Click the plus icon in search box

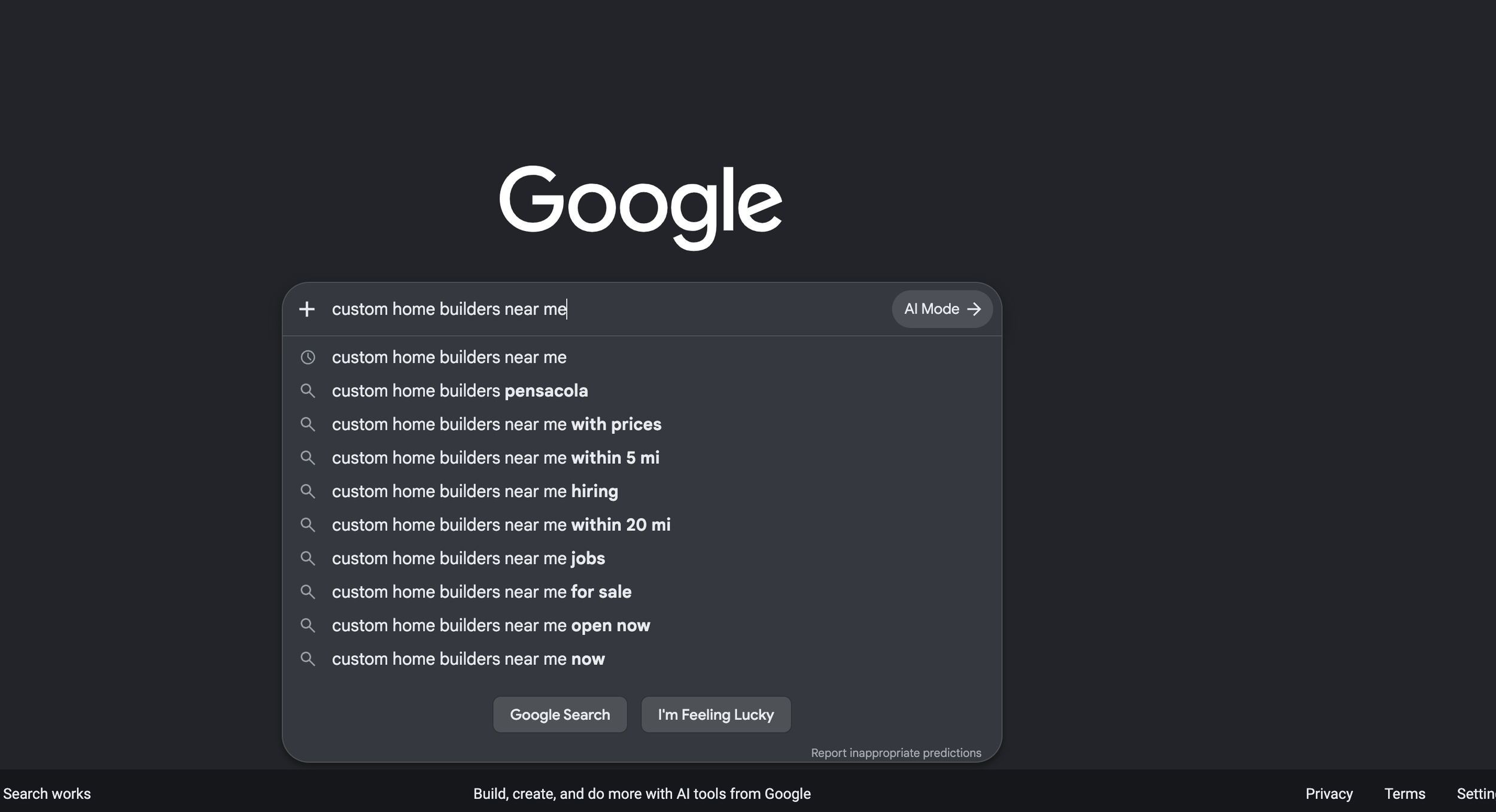coord(307,309)
